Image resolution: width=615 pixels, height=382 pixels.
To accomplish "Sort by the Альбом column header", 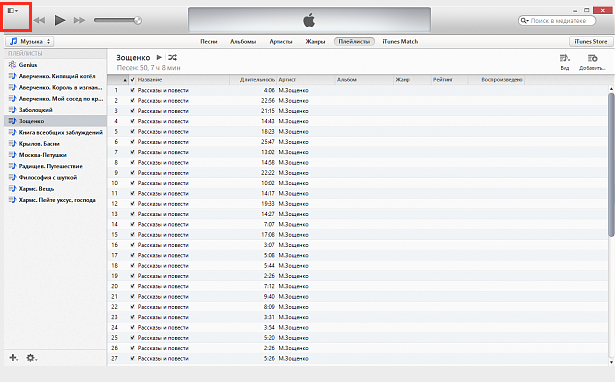I will tap(364, 80).
